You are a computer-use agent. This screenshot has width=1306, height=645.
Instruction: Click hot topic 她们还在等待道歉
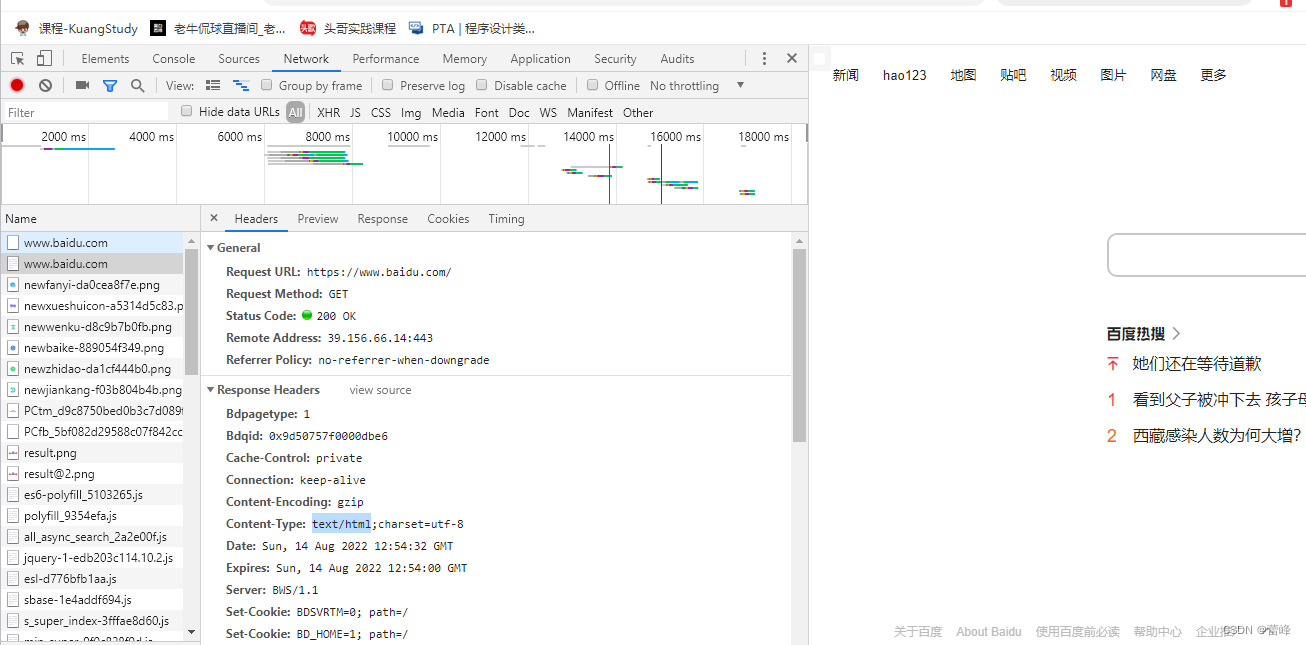coord(1197,364)
